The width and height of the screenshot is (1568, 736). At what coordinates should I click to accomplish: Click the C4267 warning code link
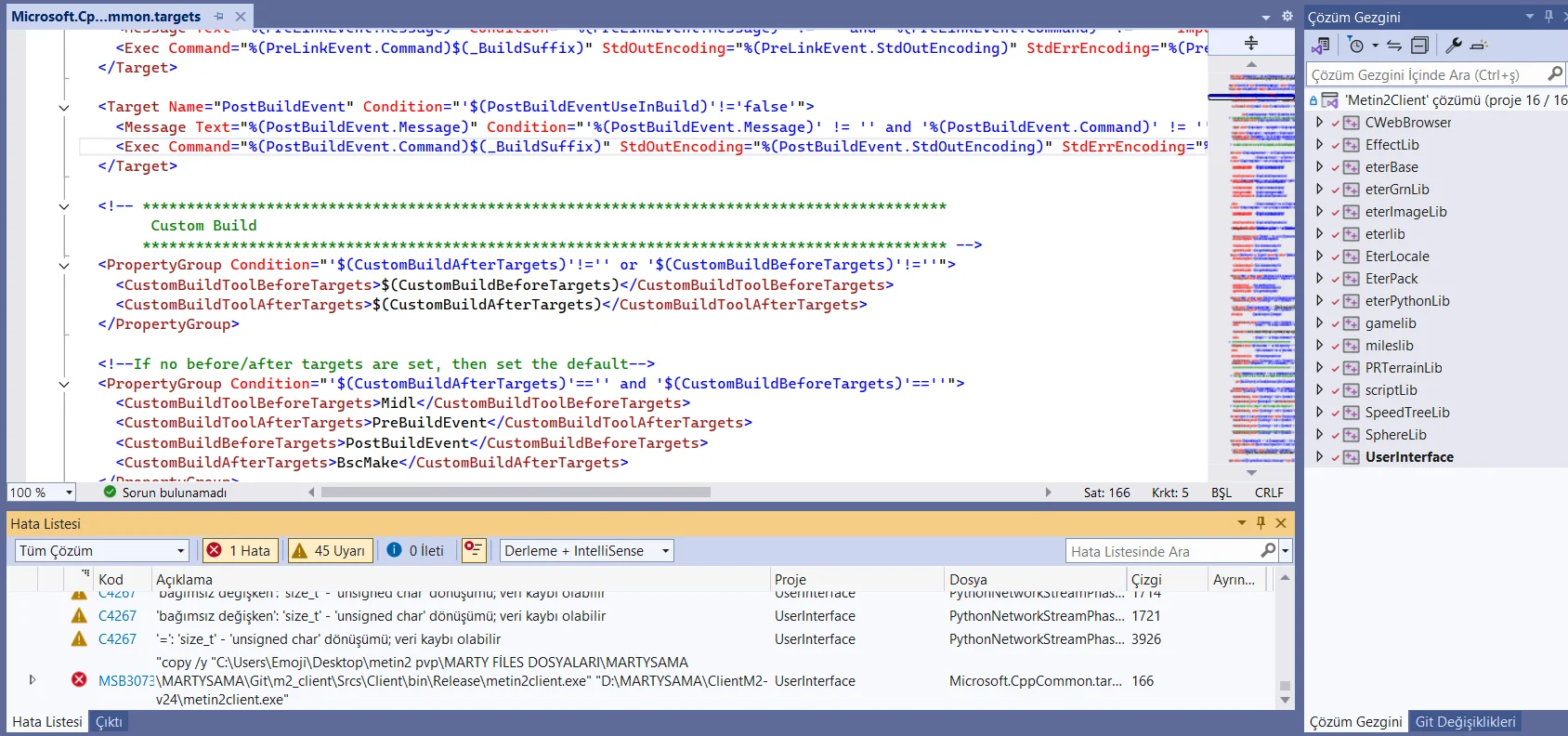pos(117,616)
